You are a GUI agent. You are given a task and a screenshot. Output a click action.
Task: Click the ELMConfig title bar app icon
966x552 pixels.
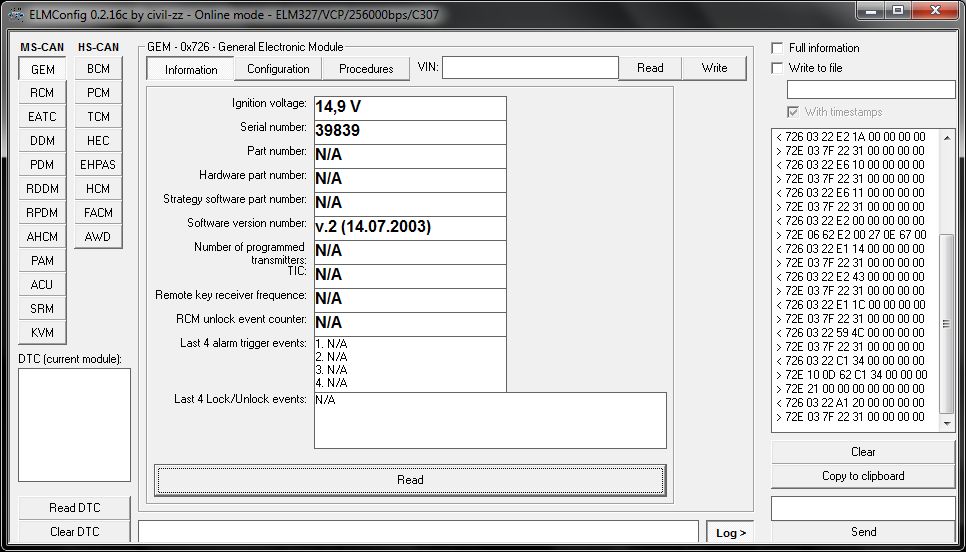15,14
